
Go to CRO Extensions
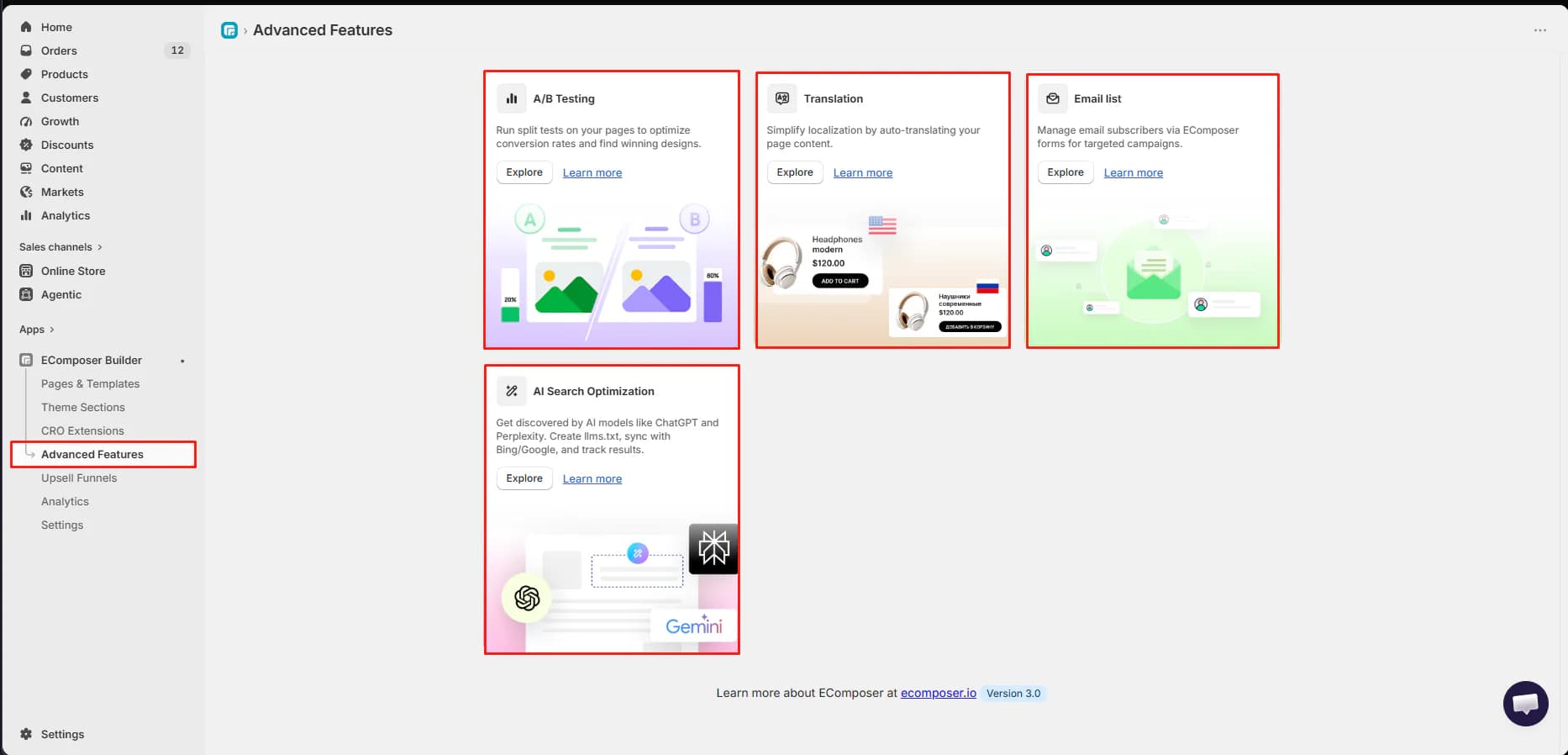(x=82, y=430)
